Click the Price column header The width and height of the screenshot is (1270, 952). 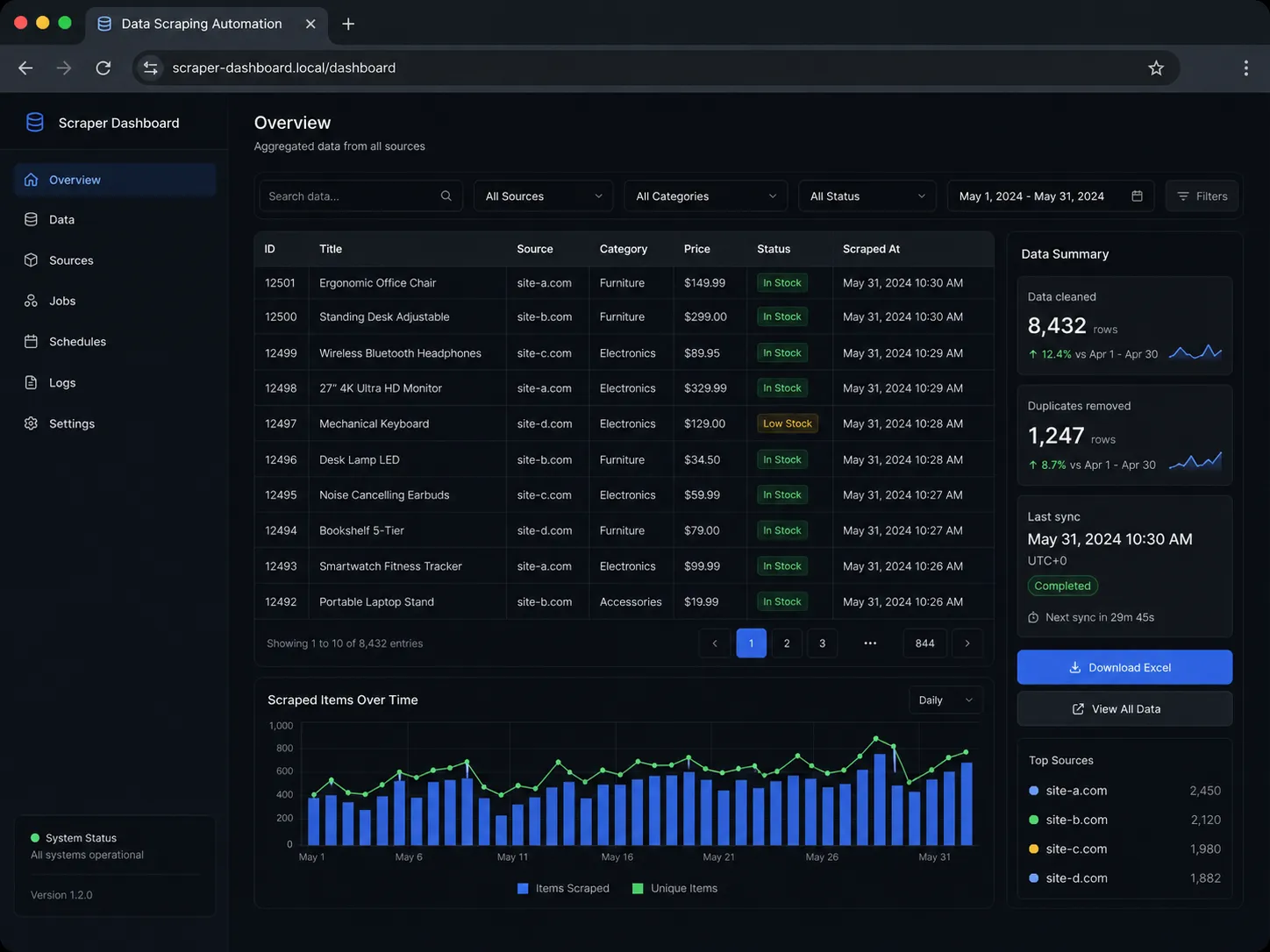click(697, 249)
